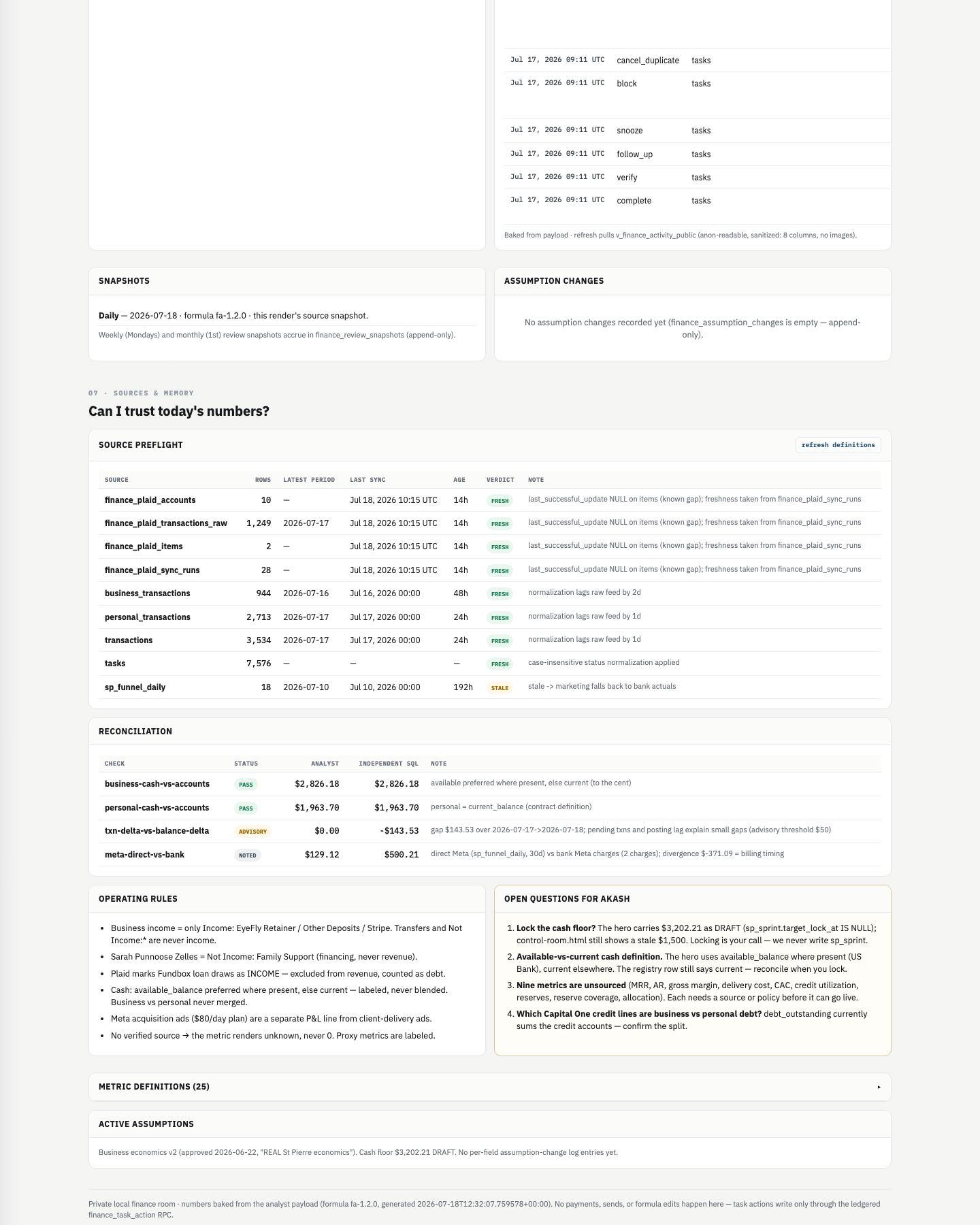
Task: Click the Independent SQL column header
Action: (389, 764)
